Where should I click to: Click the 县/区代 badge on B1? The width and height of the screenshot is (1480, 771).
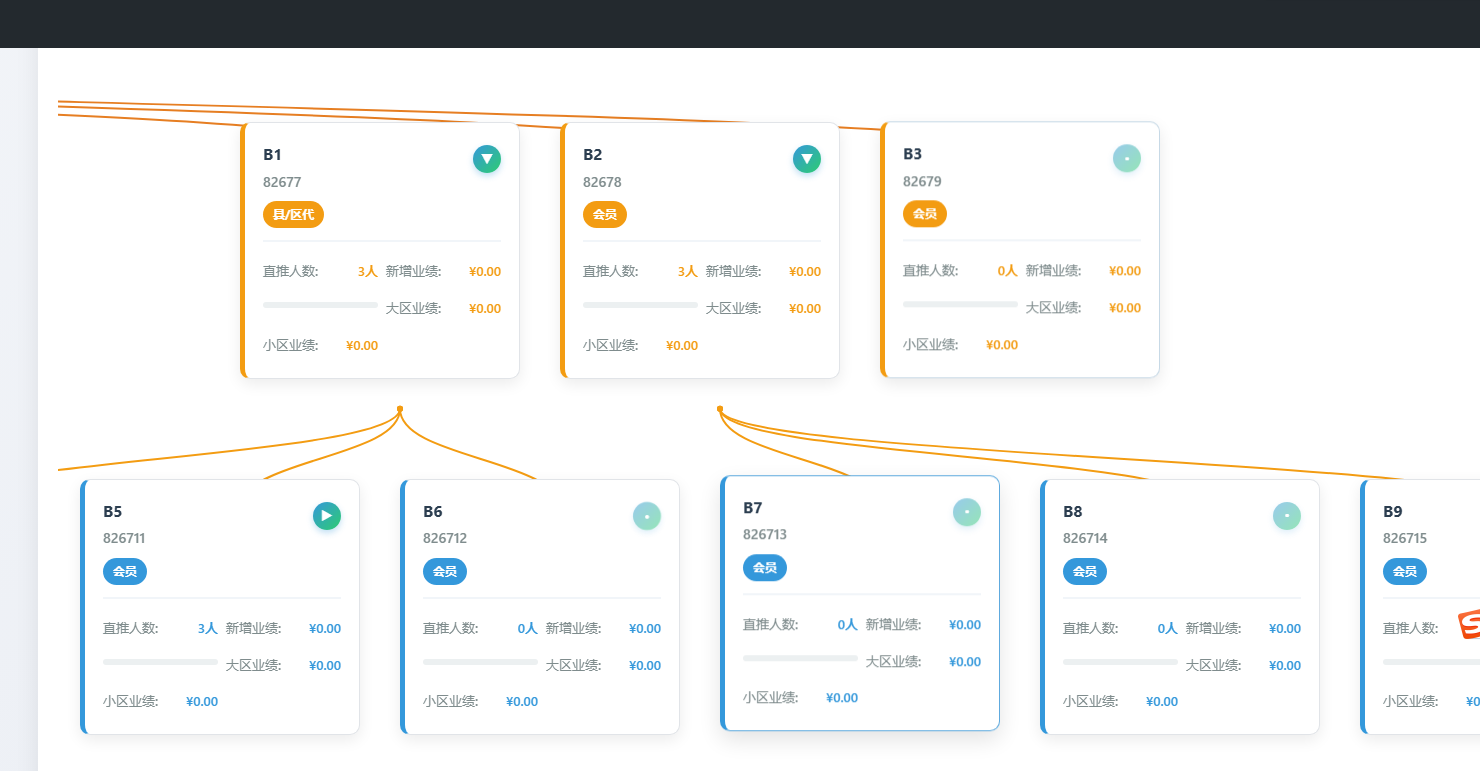coord(293,214)
